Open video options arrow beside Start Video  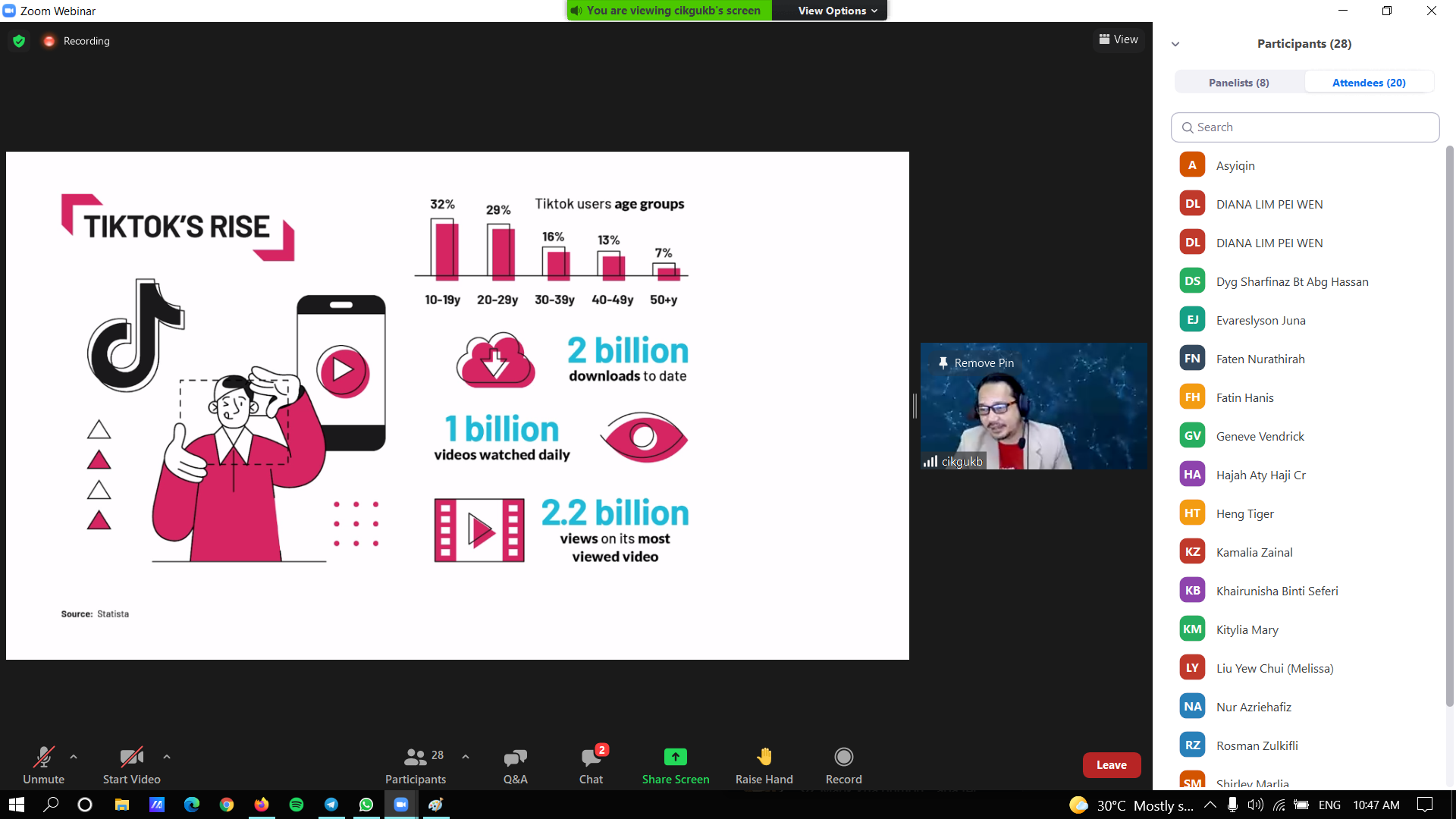[167, 756]
